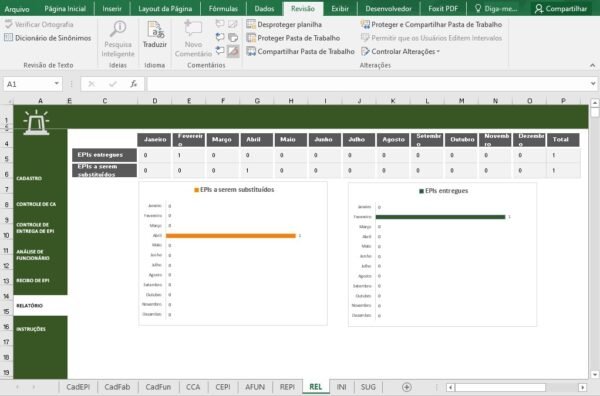Open Controlar Alterações dropdown

[x=400, y=51]
